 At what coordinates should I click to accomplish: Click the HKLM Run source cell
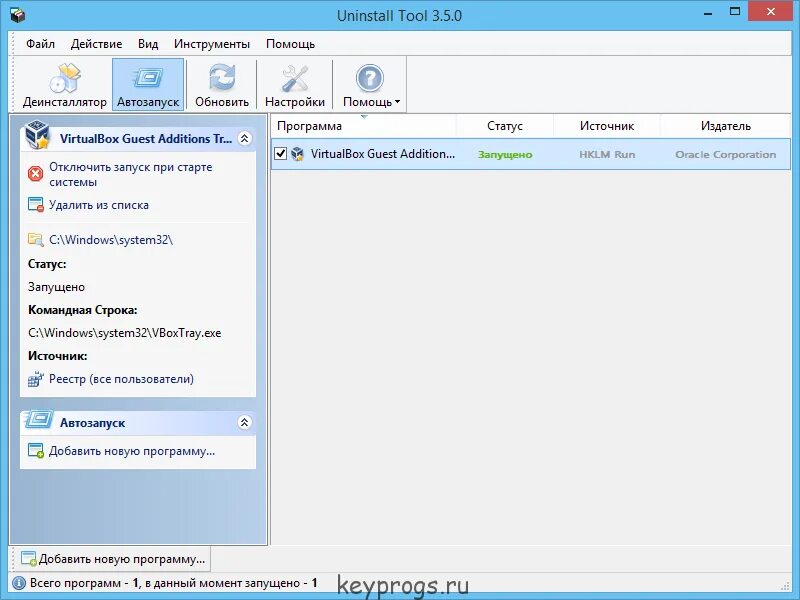coord(607,154)
